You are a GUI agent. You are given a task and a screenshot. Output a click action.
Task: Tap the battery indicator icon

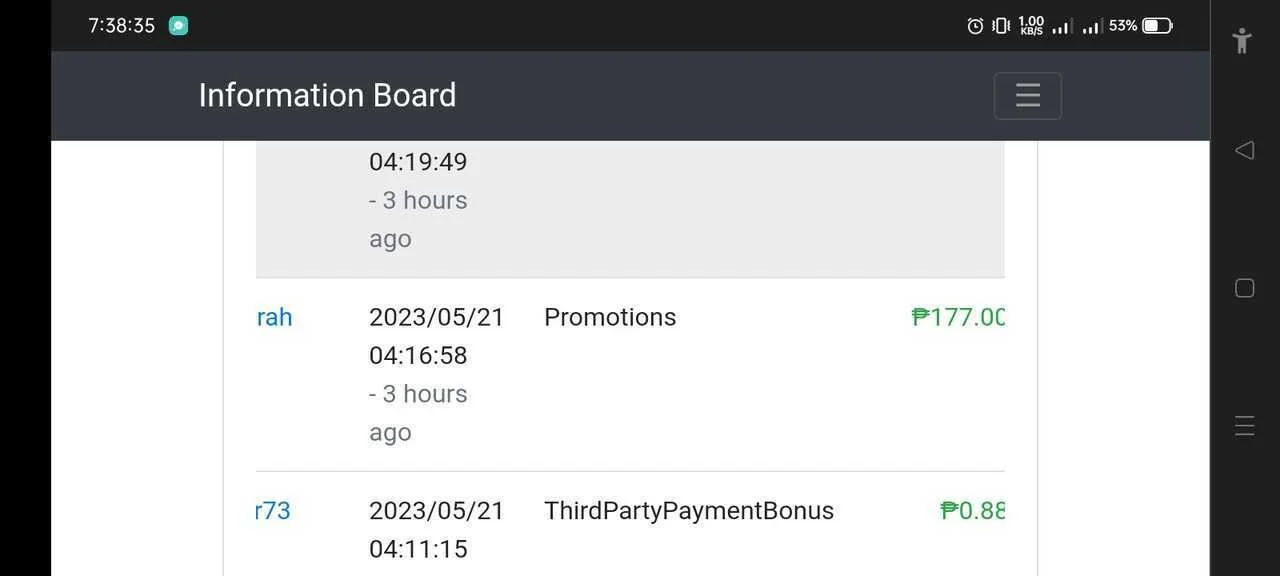[x=1158, y=25]
